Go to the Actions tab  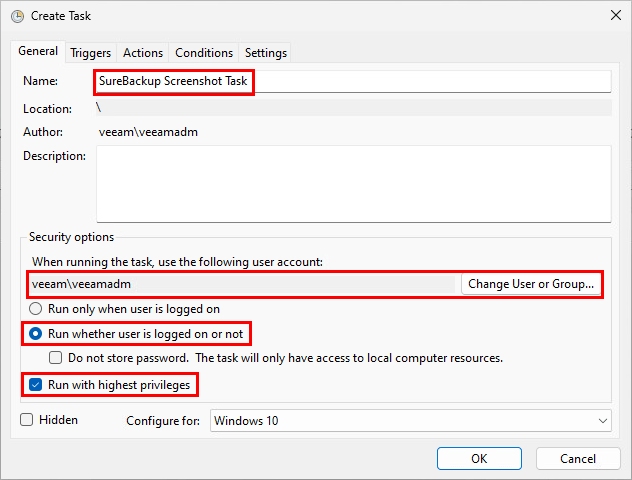click(142, 53)
